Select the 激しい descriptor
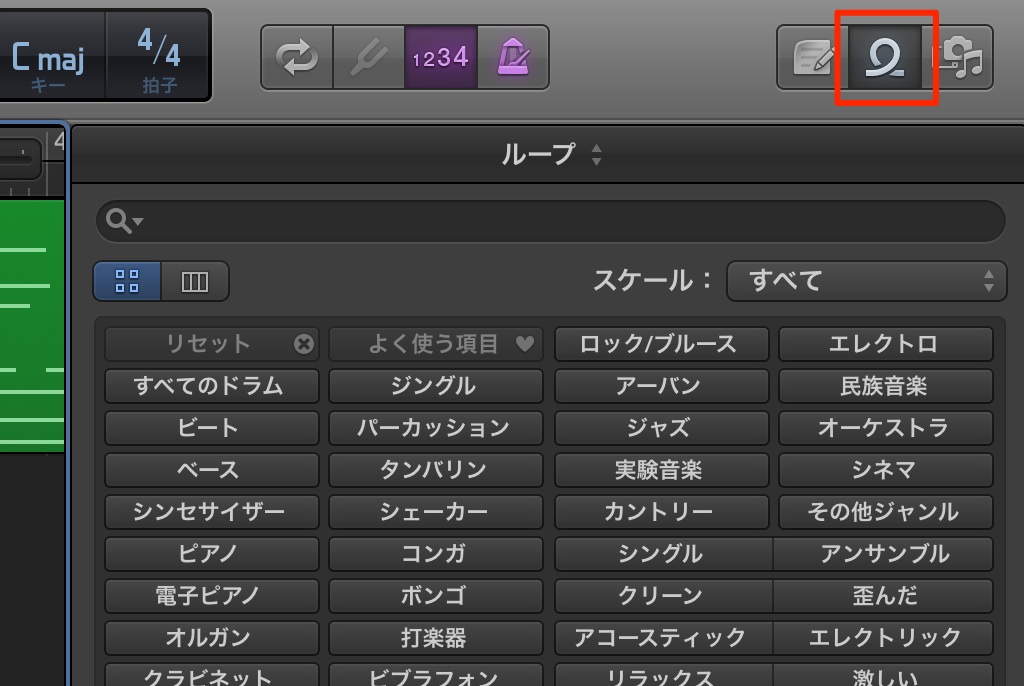 coord(884,675)
